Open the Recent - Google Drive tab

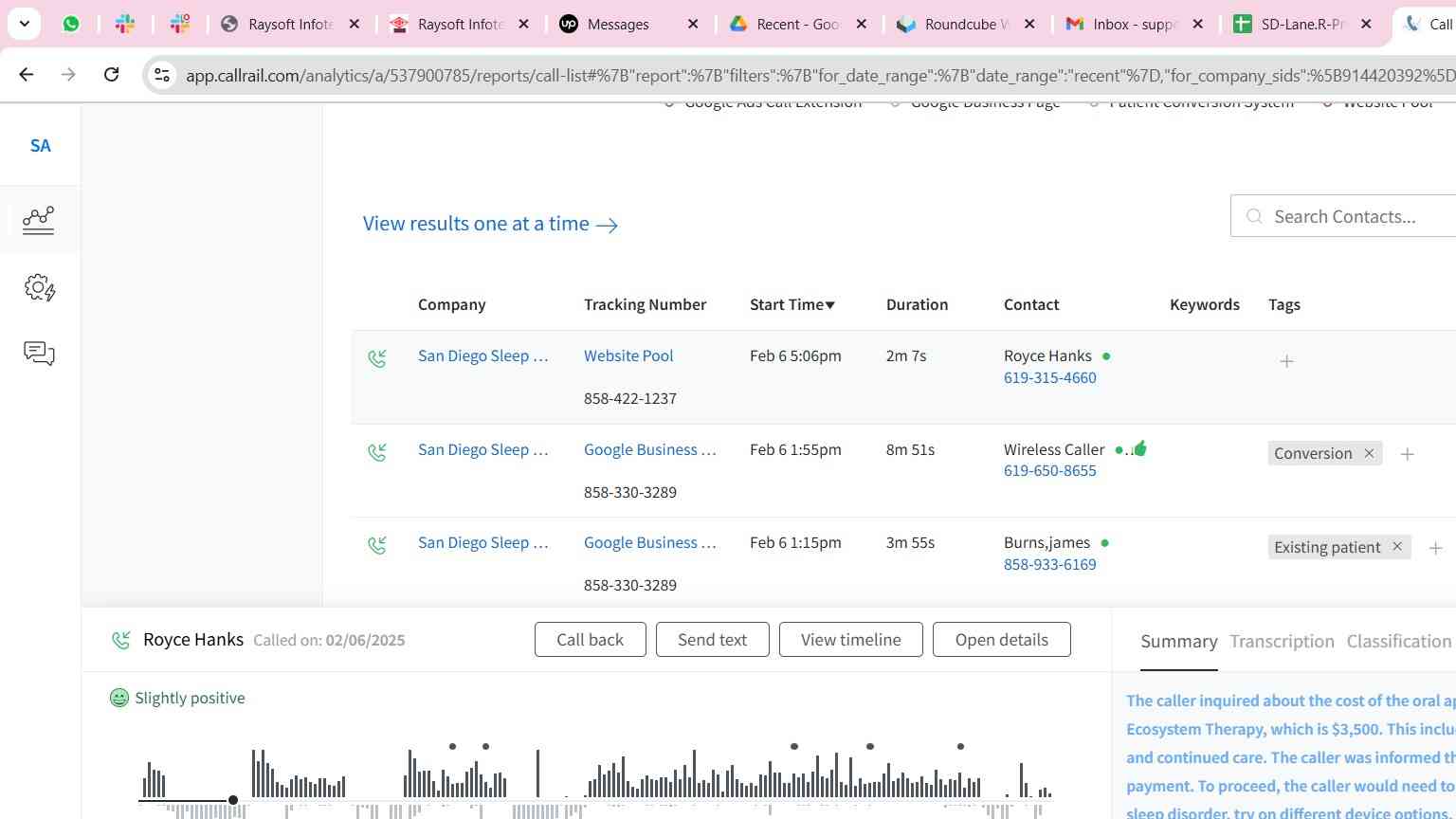tap(796, 24)
